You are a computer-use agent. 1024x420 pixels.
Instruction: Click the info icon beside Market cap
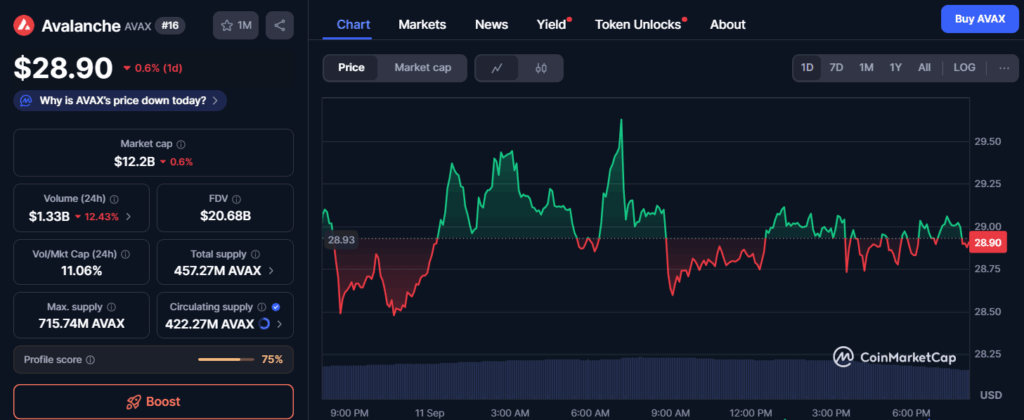click(181, 144)
